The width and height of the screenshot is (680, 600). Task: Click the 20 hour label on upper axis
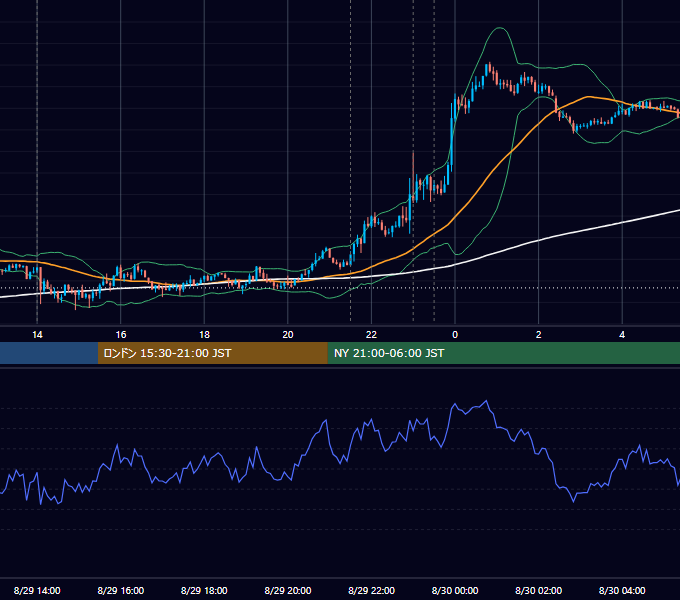(x=288, y=335)
